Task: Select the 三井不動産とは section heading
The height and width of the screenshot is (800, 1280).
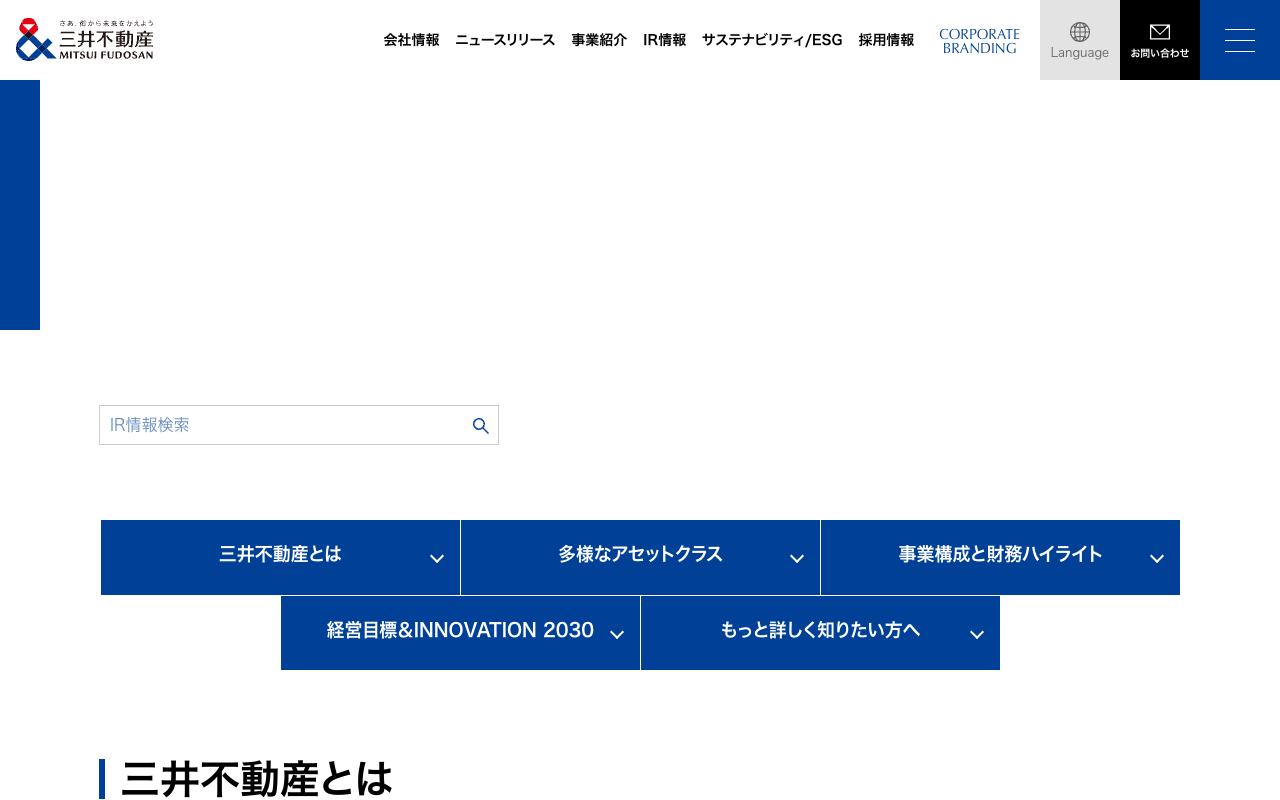Action: pyautogui.click(x=257, y=779)
